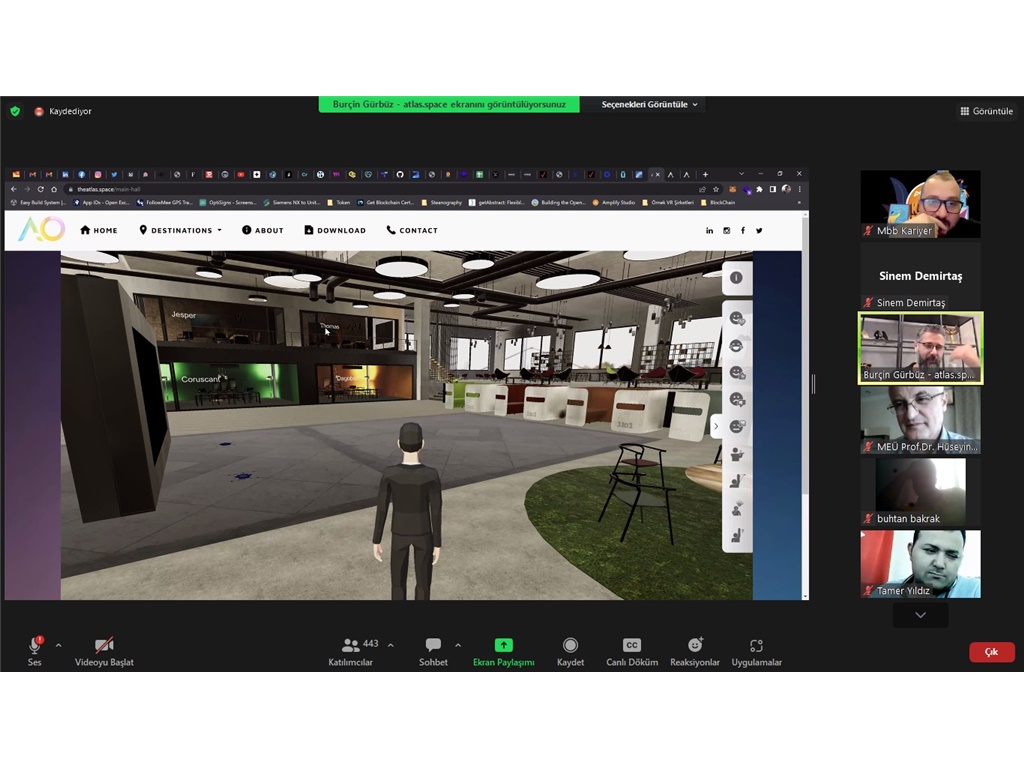Show hidden bookmarks overflow chevron
Screen dimensions: 1024x768
[799, 202]
